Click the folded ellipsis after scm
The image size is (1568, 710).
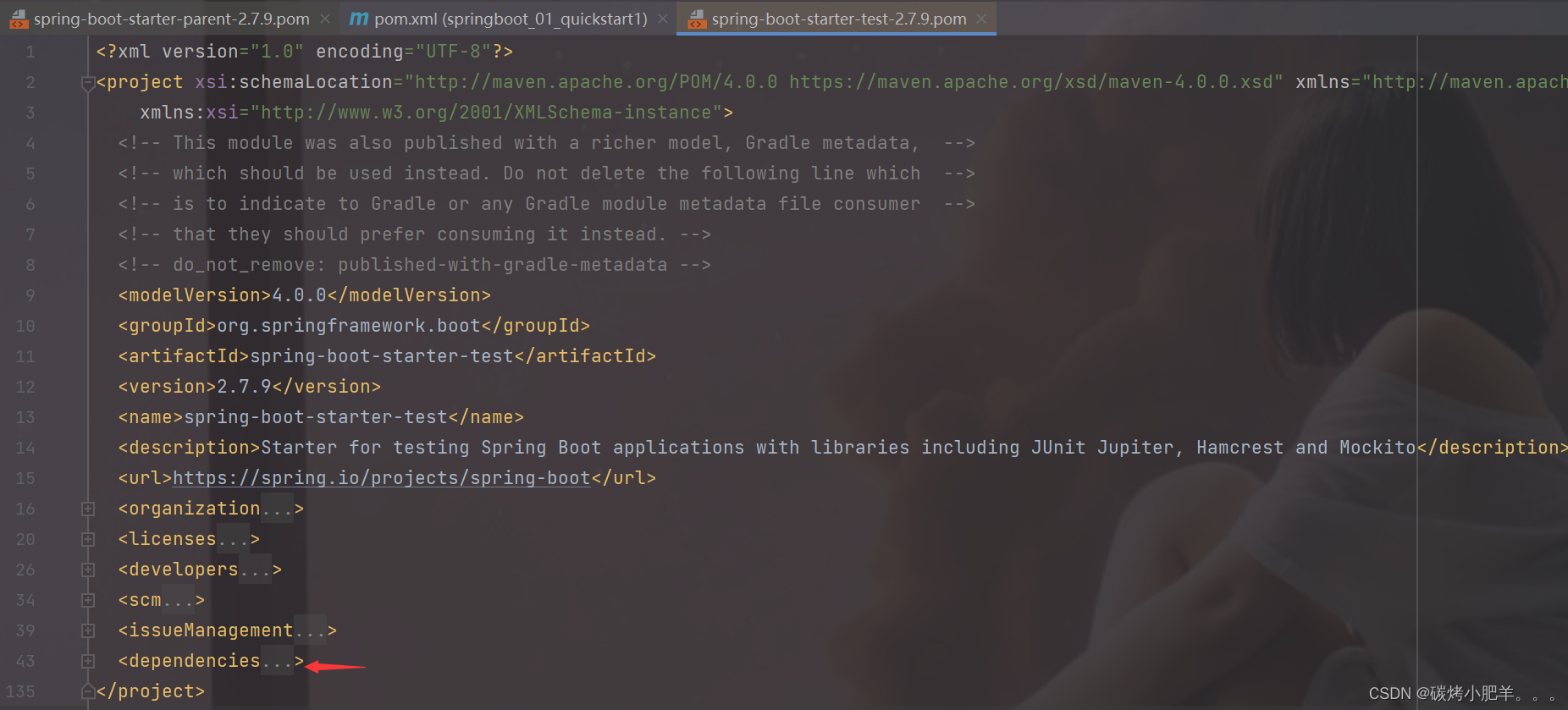pyautogui.click(x=178, y=600)
